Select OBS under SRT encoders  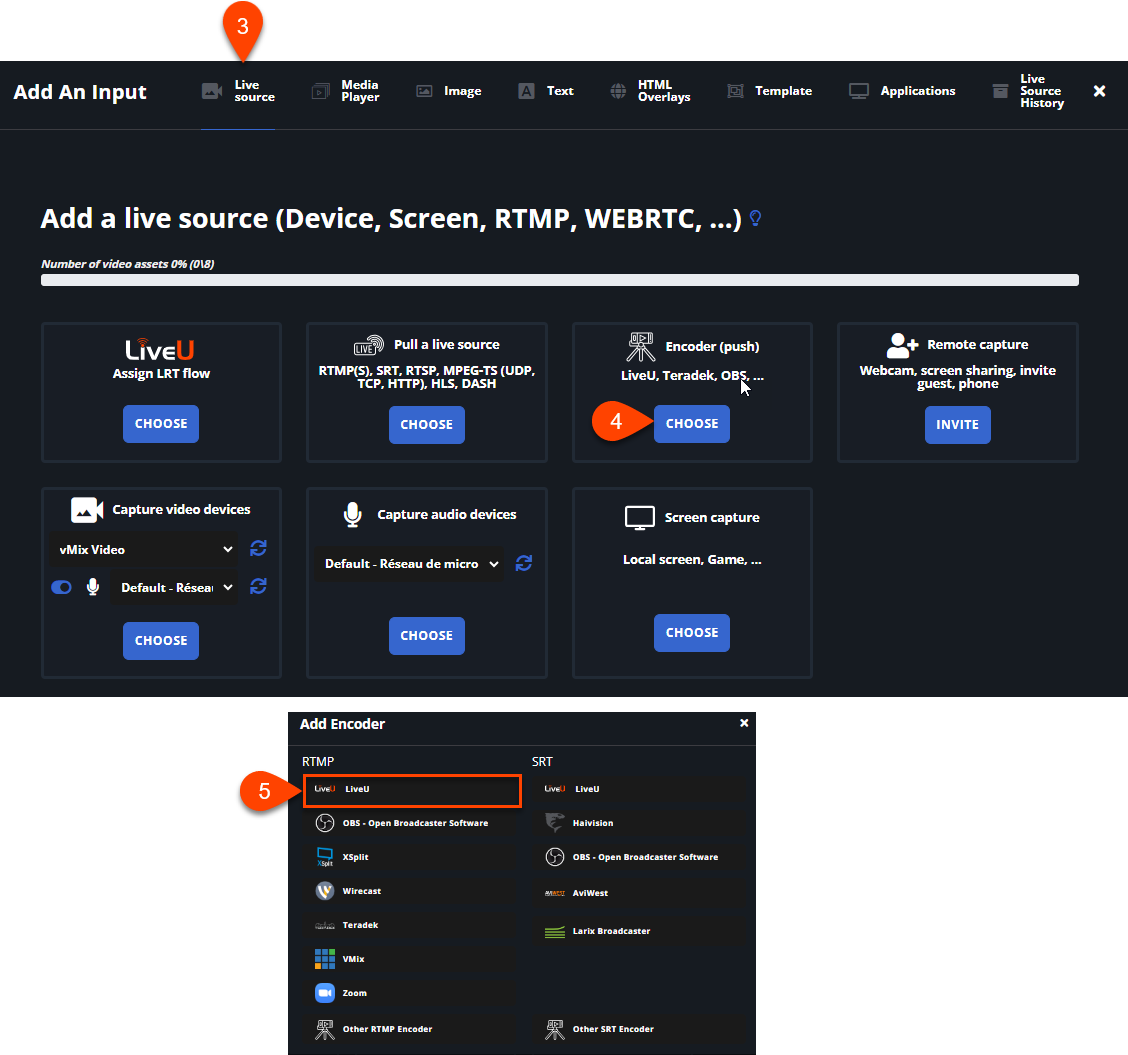(x=640, y=857)
